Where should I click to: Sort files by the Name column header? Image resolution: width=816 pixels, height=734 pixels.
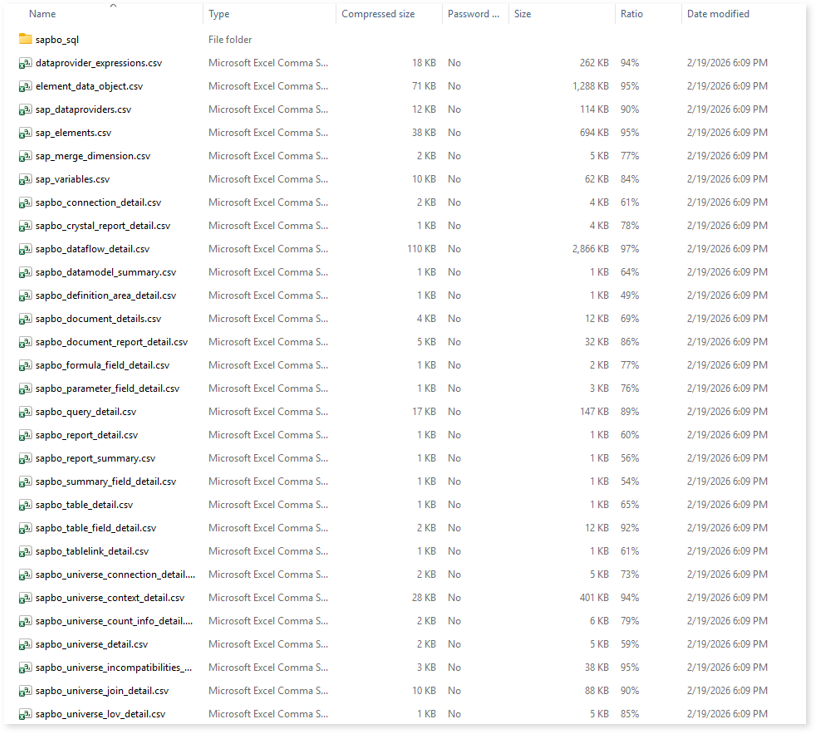coord(43,14)
